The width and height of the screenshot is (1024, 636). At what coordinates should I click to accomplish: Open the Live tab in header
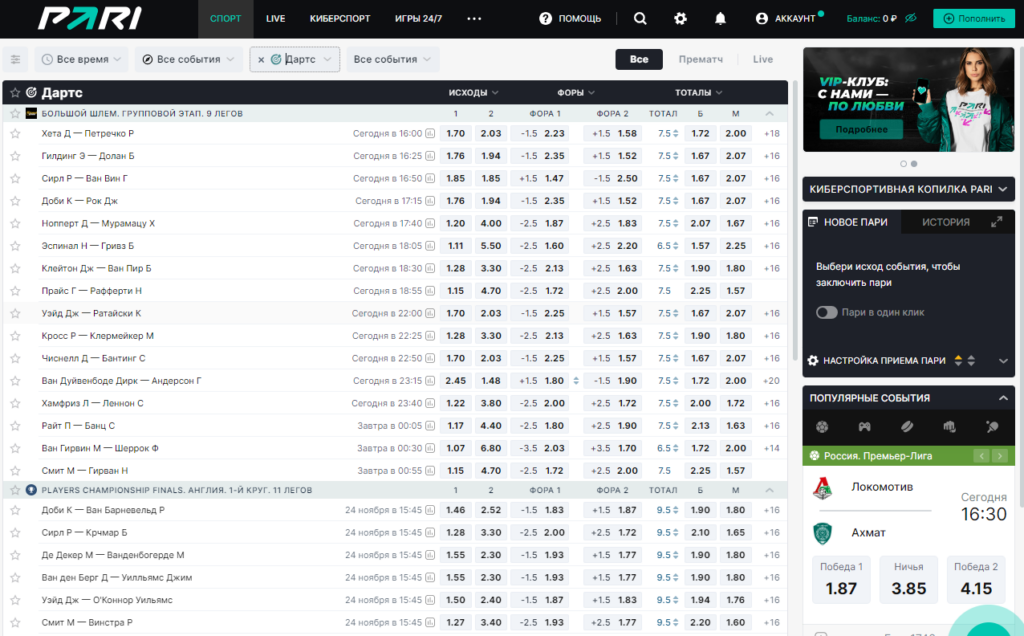(276, 18)
